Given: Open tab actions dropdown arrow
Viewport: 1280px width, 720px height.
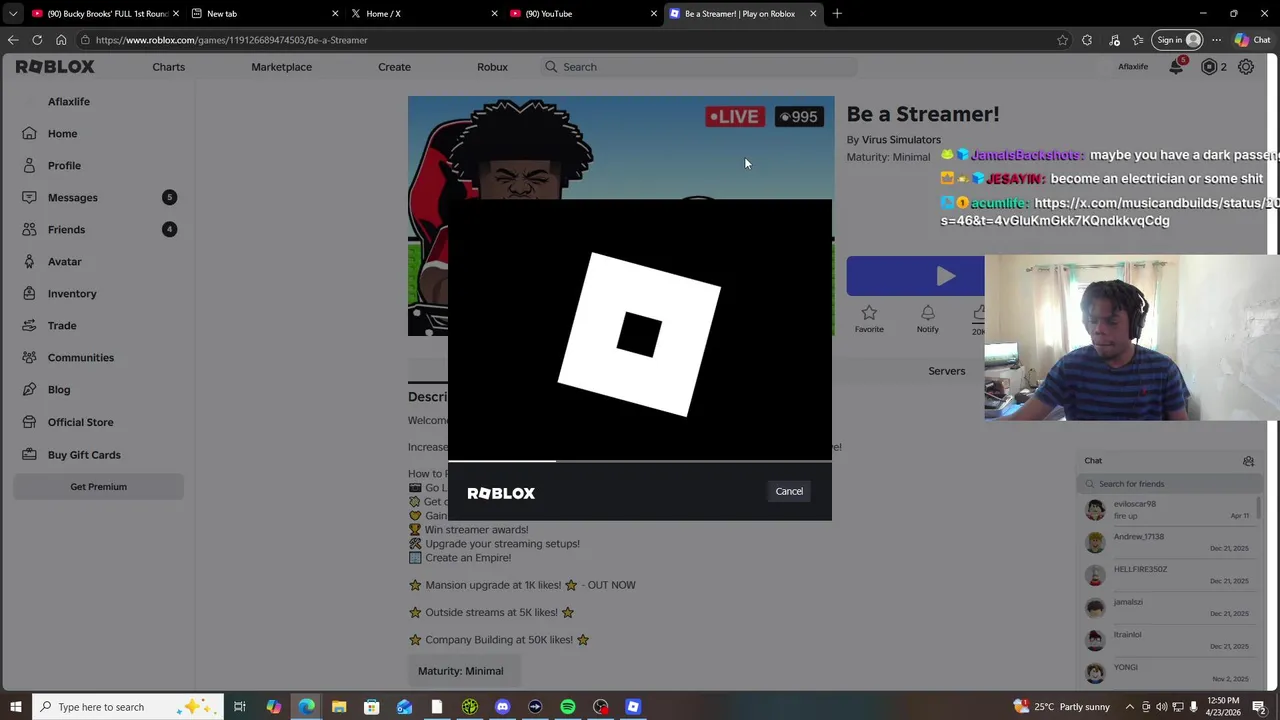Looking at the screenshot, I should 13,14.
